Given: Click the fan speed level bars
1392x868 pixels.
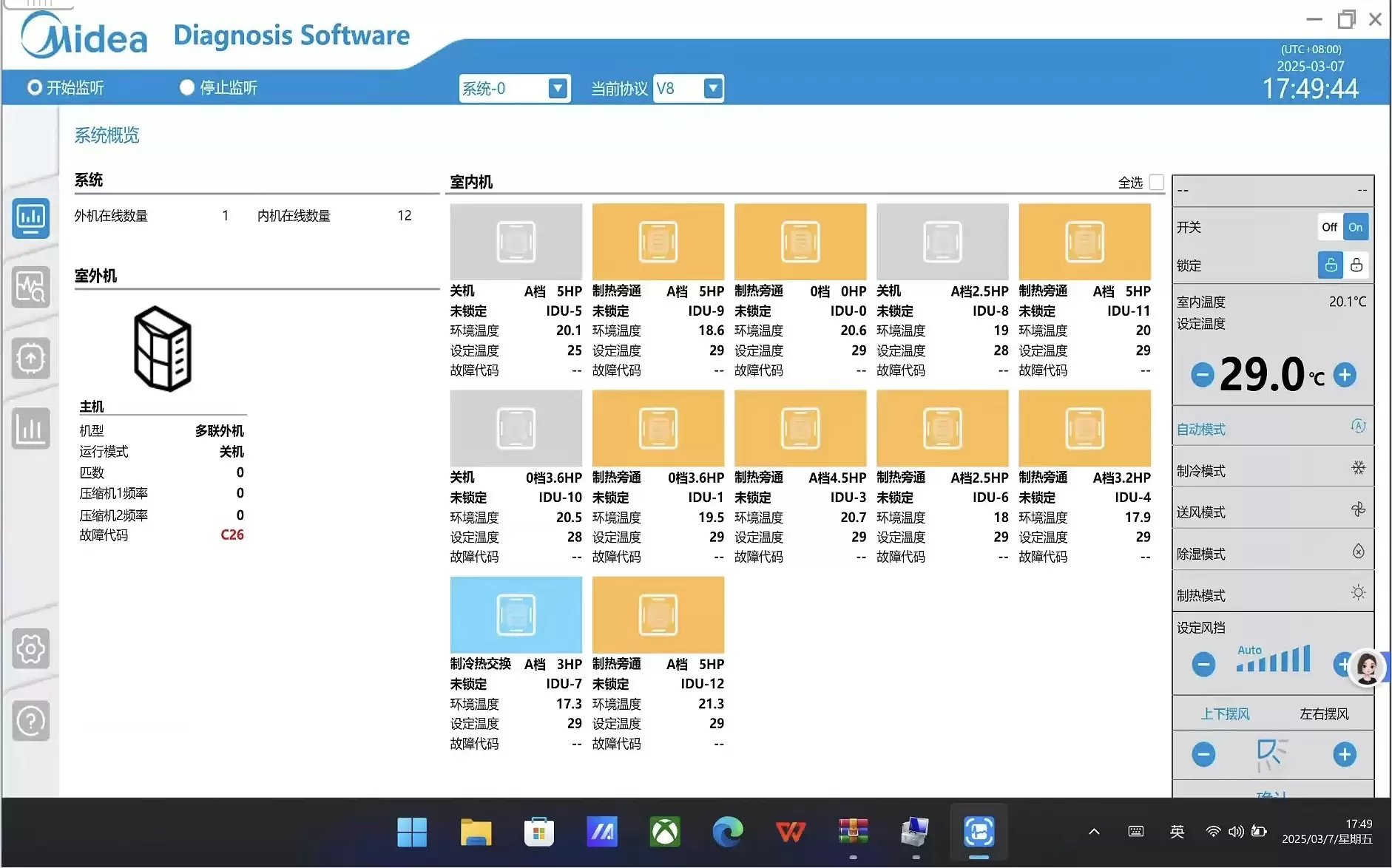Looking at the screenshot, I should (1273, 659).
